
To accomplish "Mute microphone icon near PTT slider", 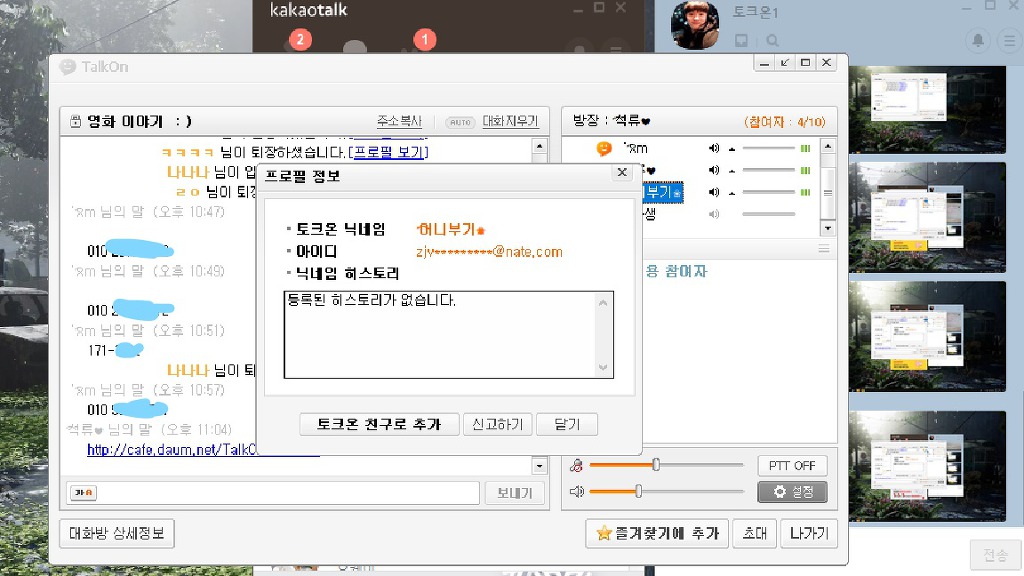I will click(x=576, y=465).
